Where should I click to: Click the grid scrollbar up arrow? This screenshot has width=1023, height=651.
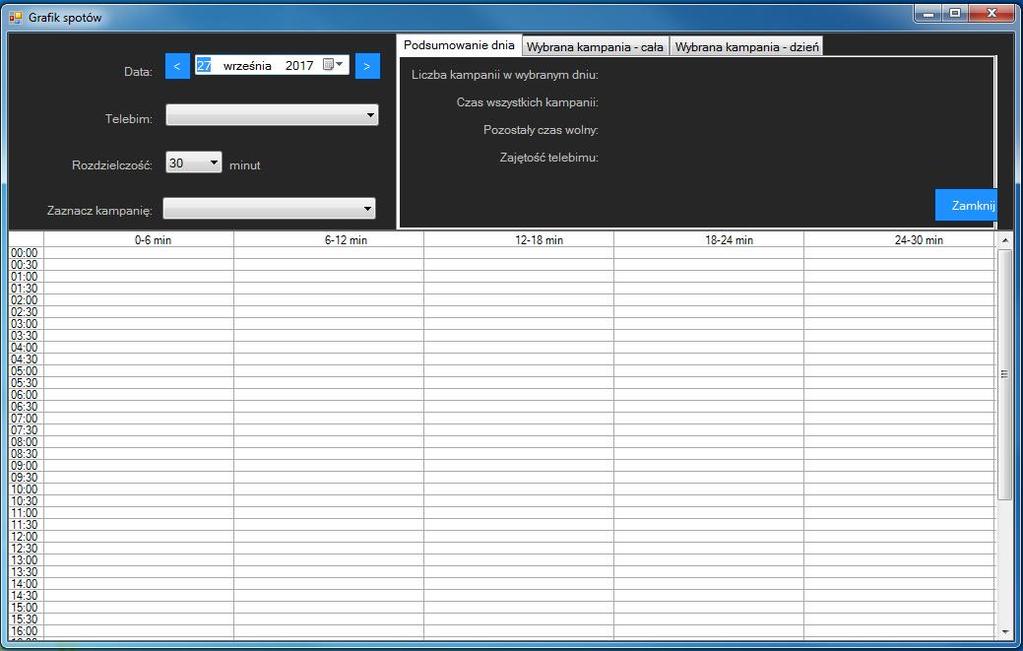click(1005, 241)
